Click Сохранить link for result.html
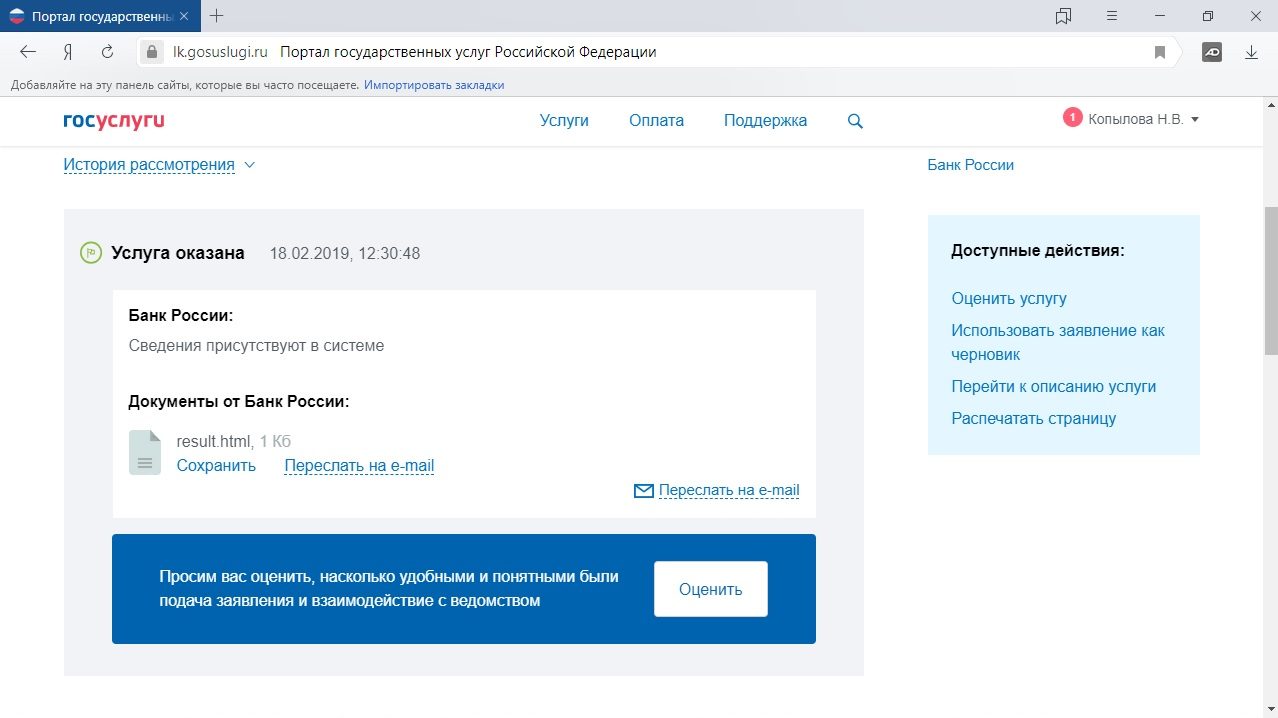The image size is (1278, 718). (x=216, y=465)
